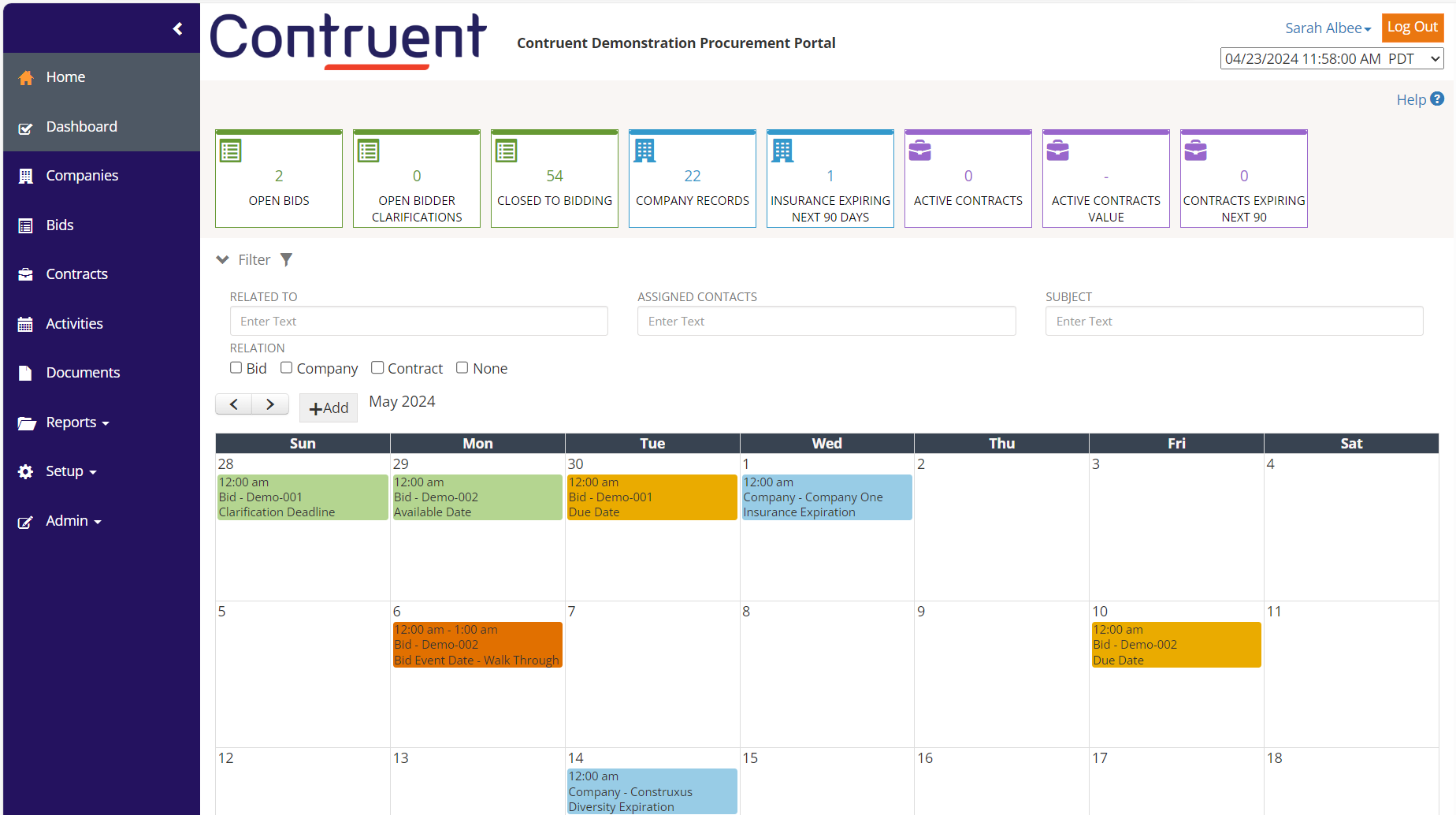1456x815 pixels.
Task: Click the Active Contracts briefcase icon
Action: coord(920,151)
